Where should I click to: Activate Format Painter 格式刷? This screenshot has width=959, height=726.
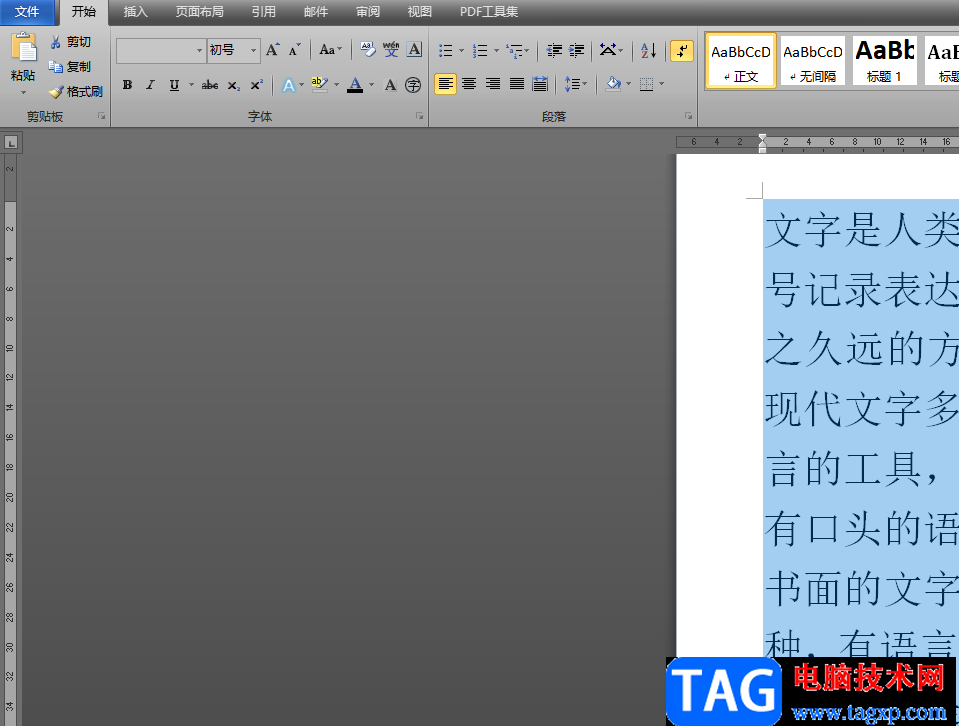tap(76, 92)
